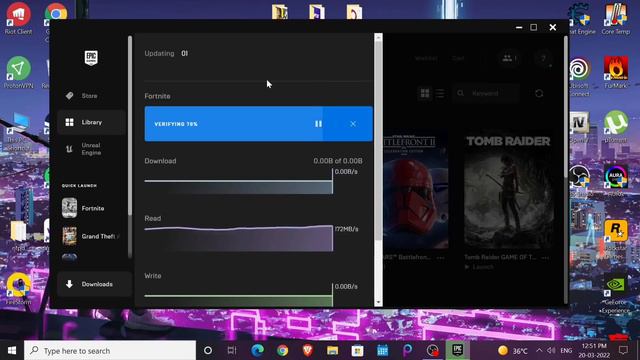The width and height of the screenshot is (640, 360).
Task: Click downloads panel scrollbar down arrow
Action: click(378, 302)
